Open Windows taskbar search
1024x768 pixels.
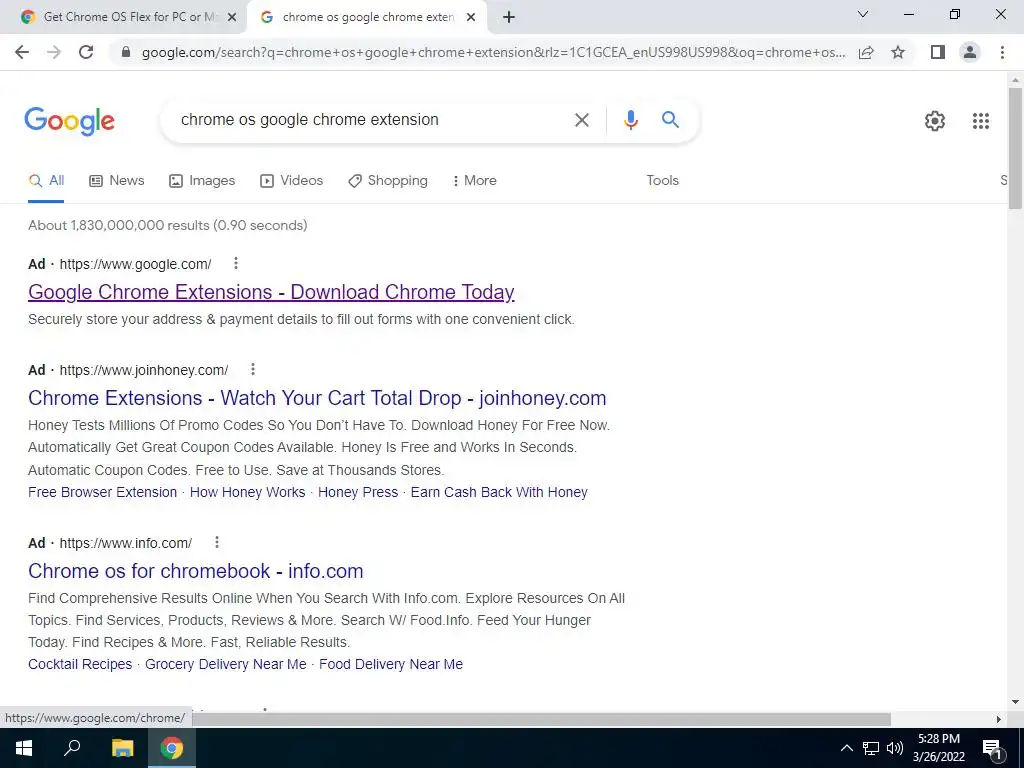pos(72,748)
